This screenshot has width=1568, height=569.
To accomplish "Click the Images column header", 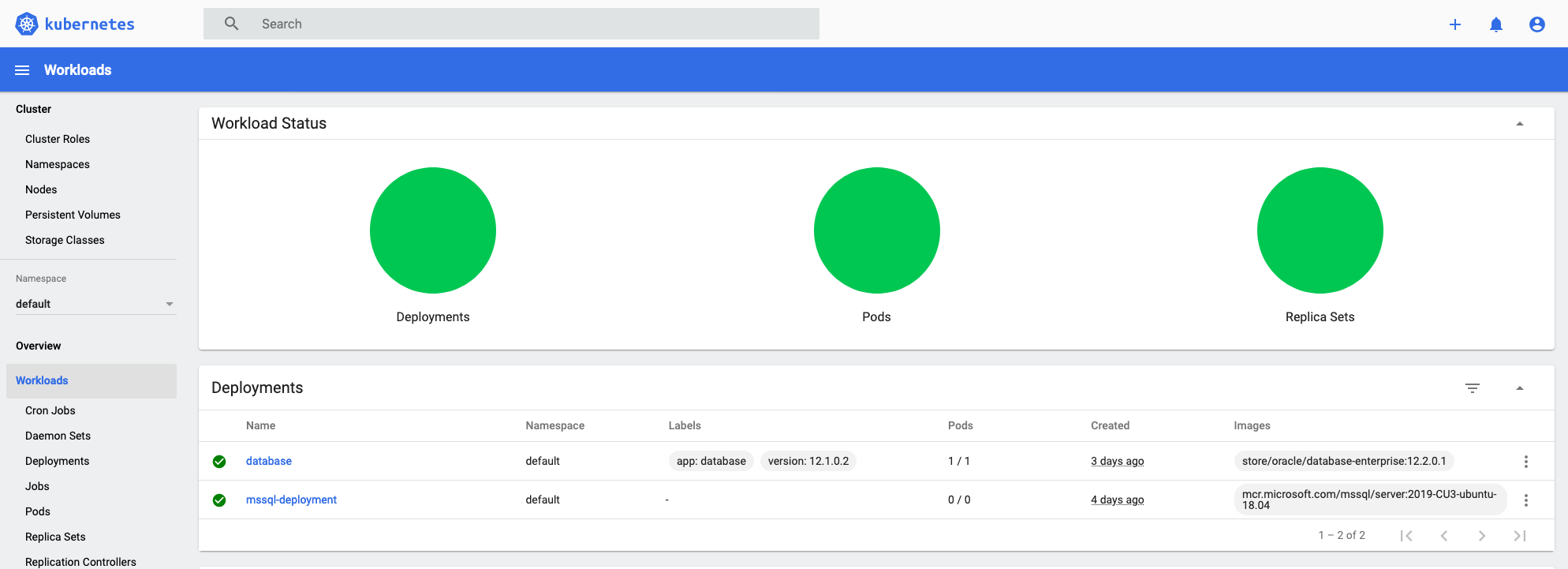I will click(x=1253, y=425).
